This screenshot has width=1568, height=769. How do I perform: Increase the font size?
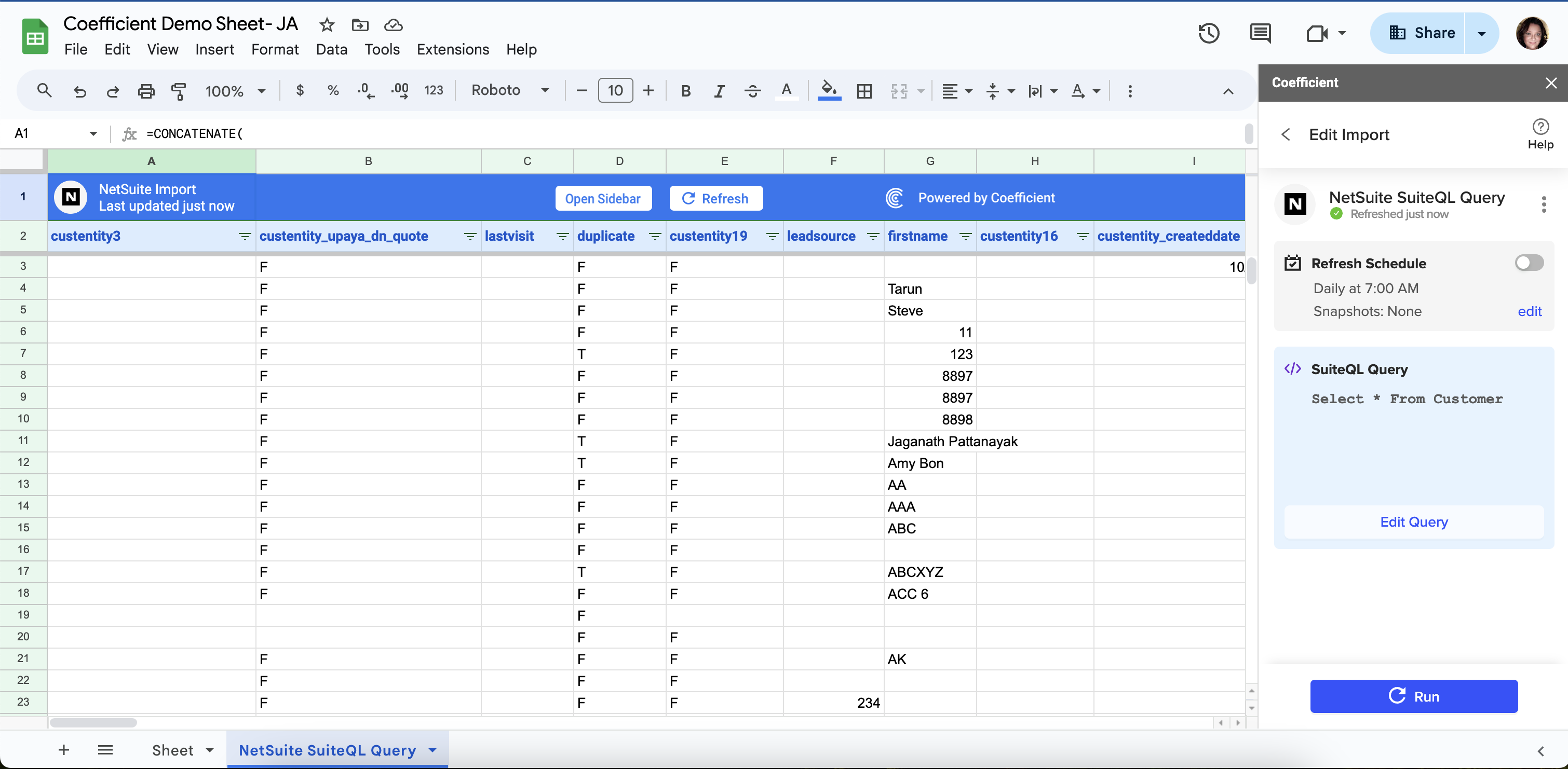[x=648, y=91]
